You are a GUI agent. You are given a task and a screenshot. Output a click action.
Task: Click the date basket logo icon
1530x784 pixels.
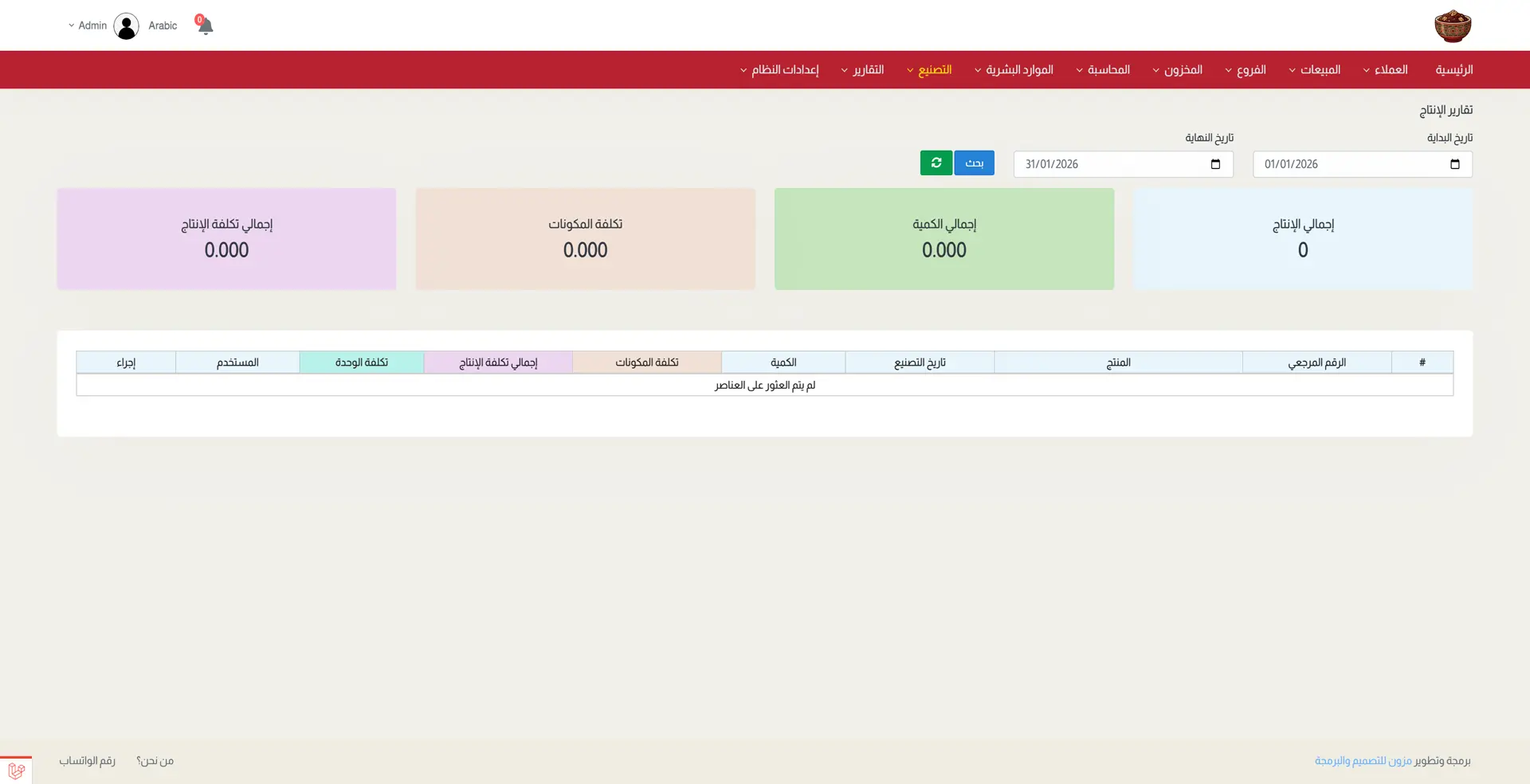point(1452,26)
